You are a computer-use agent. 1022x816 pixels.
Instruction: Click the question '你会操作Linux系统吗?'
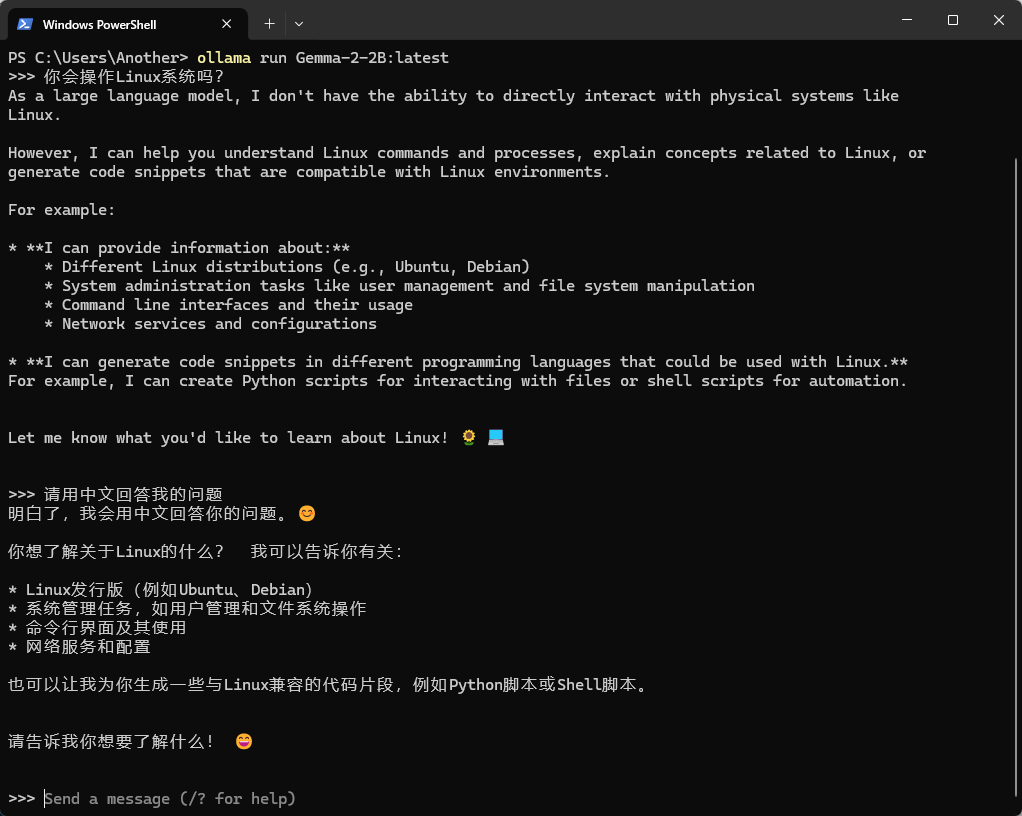click(x=134, y=77)
